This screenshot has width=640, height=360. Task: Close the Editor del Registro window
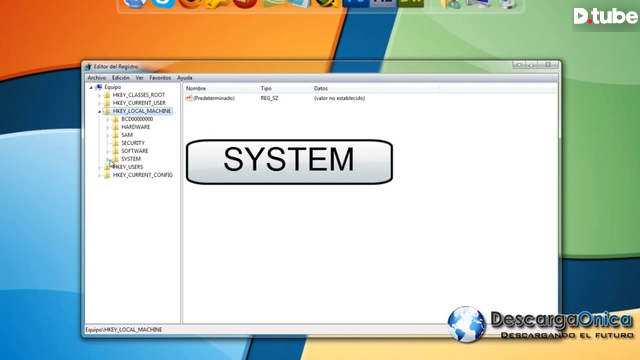click(548, 65)
